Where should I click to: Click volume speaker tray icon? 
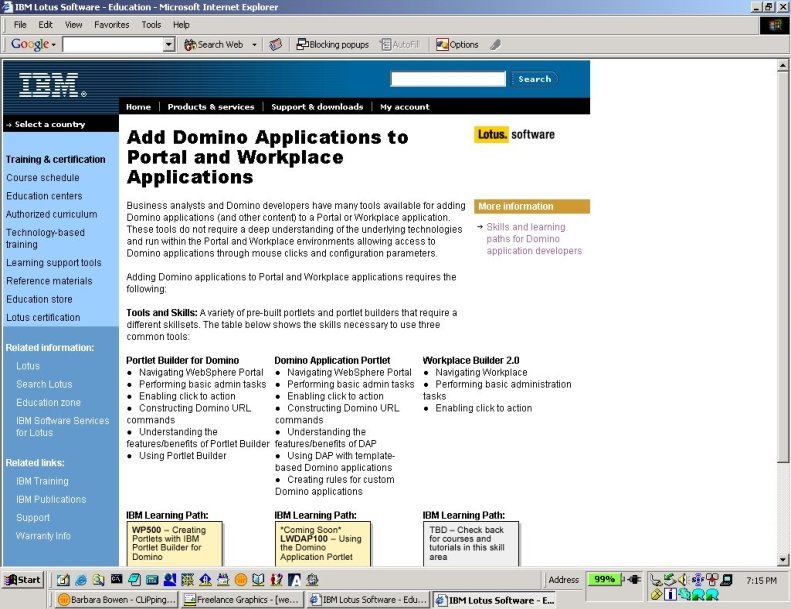683,579
